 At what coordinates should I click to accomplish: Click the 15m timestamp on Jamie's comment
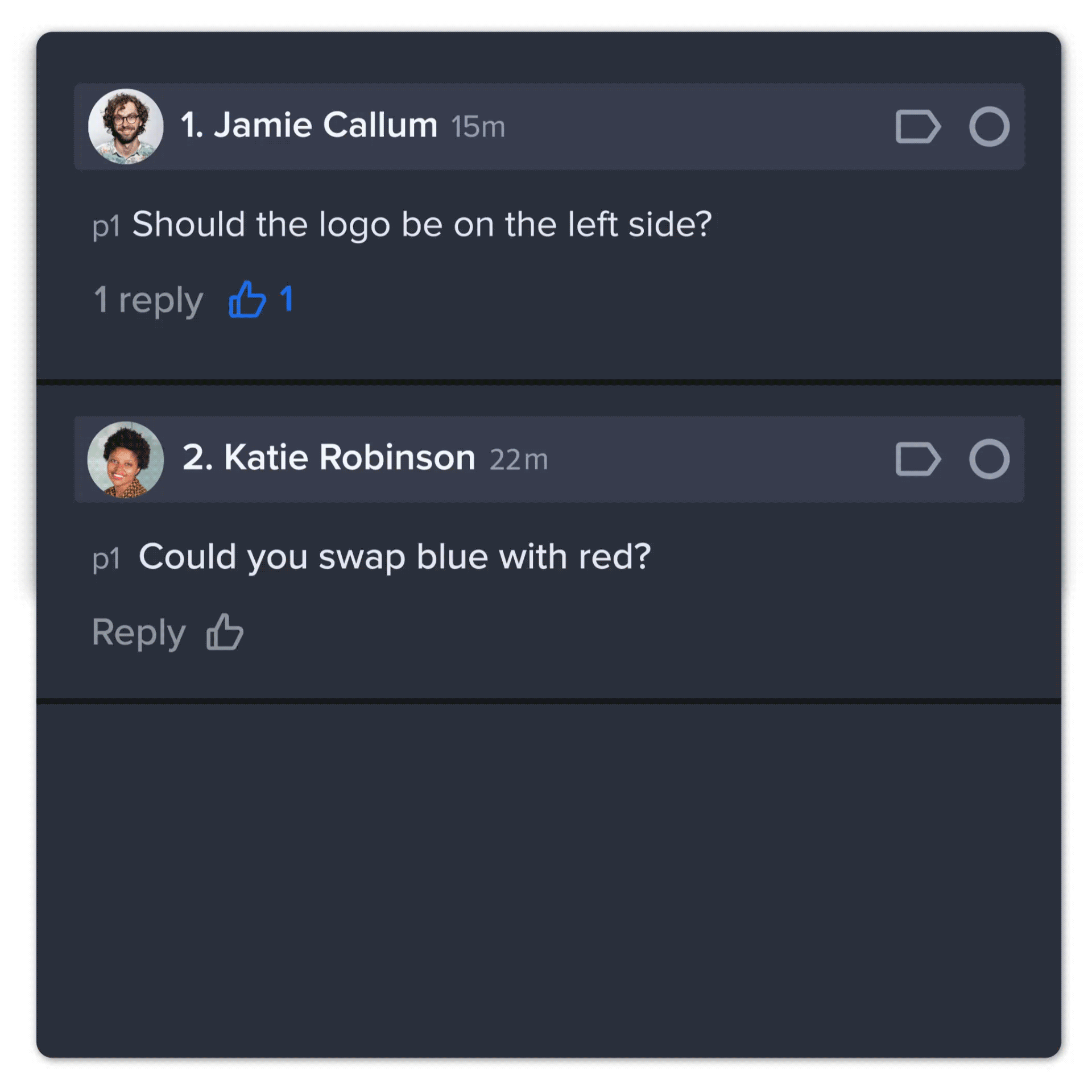tap(478, 127)
